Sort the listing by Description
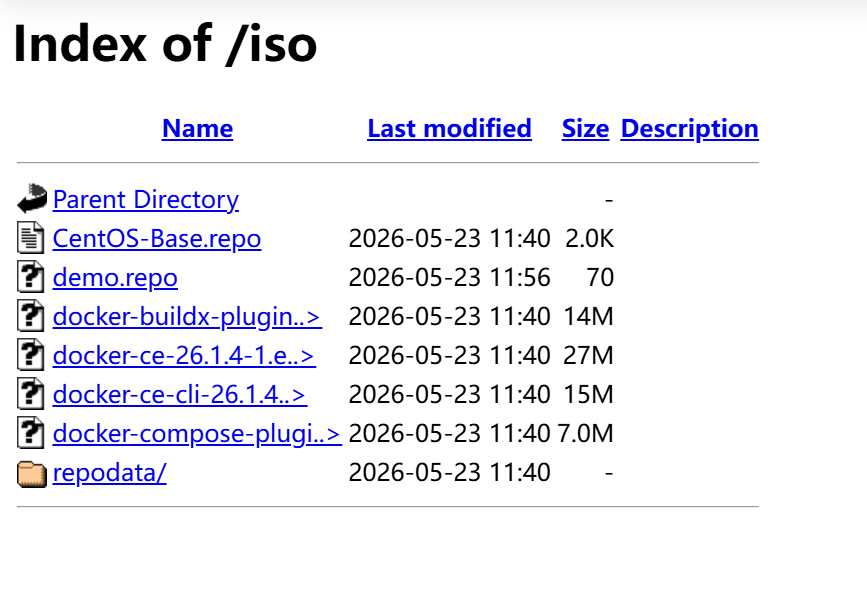Image resolution: width=867 pixels, height=606 pixels. point(690,128)
